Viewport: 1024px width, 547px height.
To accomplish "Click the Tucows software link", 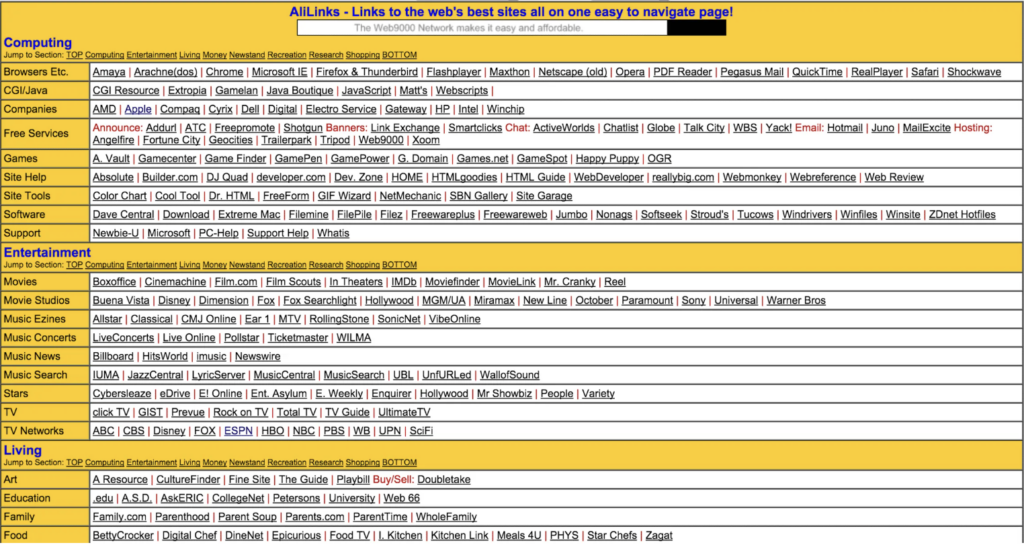I will click(755, 214).
